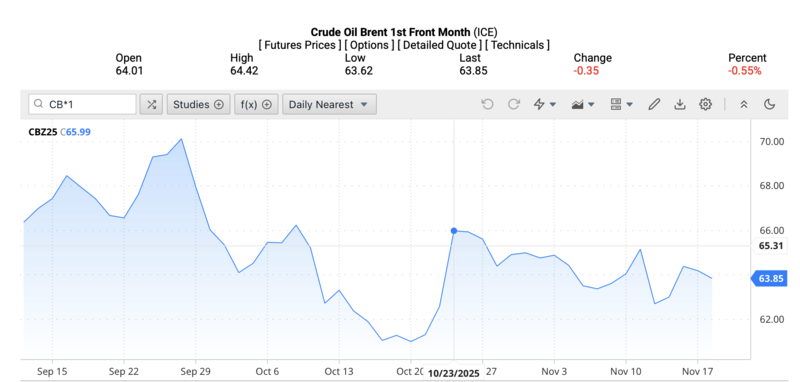
Task: Click the Percent value -0.55%
Action: [744, 71]
